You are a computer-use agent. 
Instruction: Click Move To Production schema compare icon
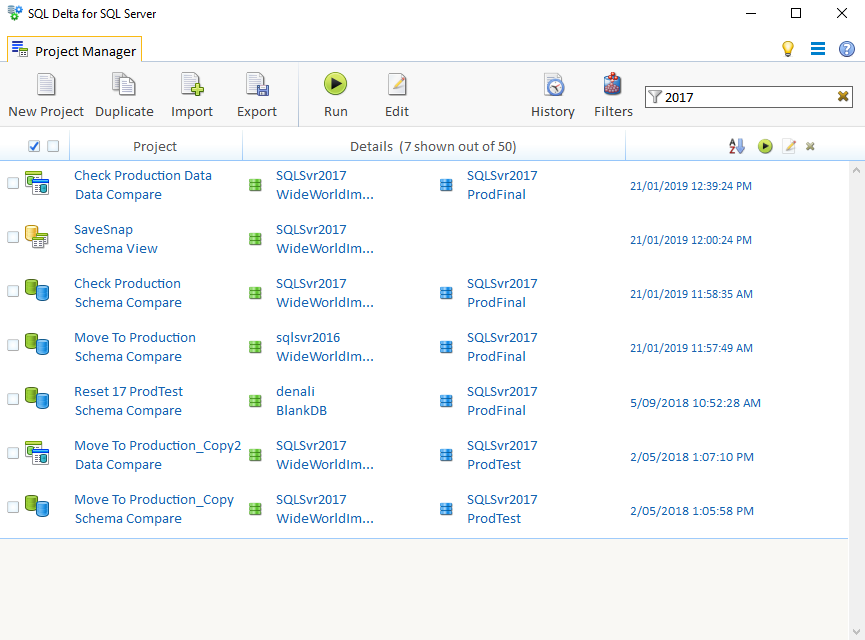(x=37, y=345)
